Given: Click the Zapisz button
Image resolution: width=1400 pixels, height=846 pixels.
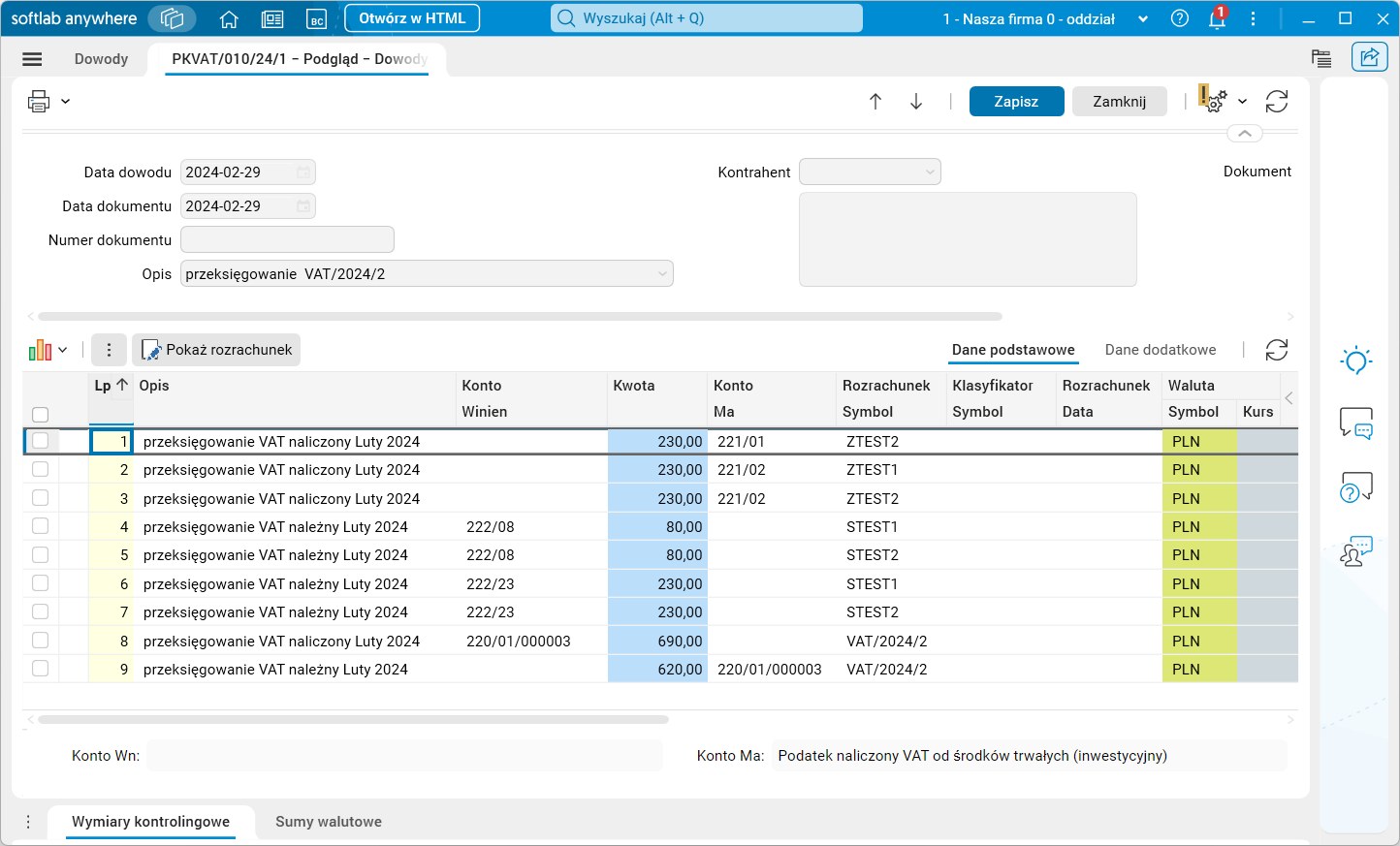Looking at the screenshot, I should [x=1016, y=102].
